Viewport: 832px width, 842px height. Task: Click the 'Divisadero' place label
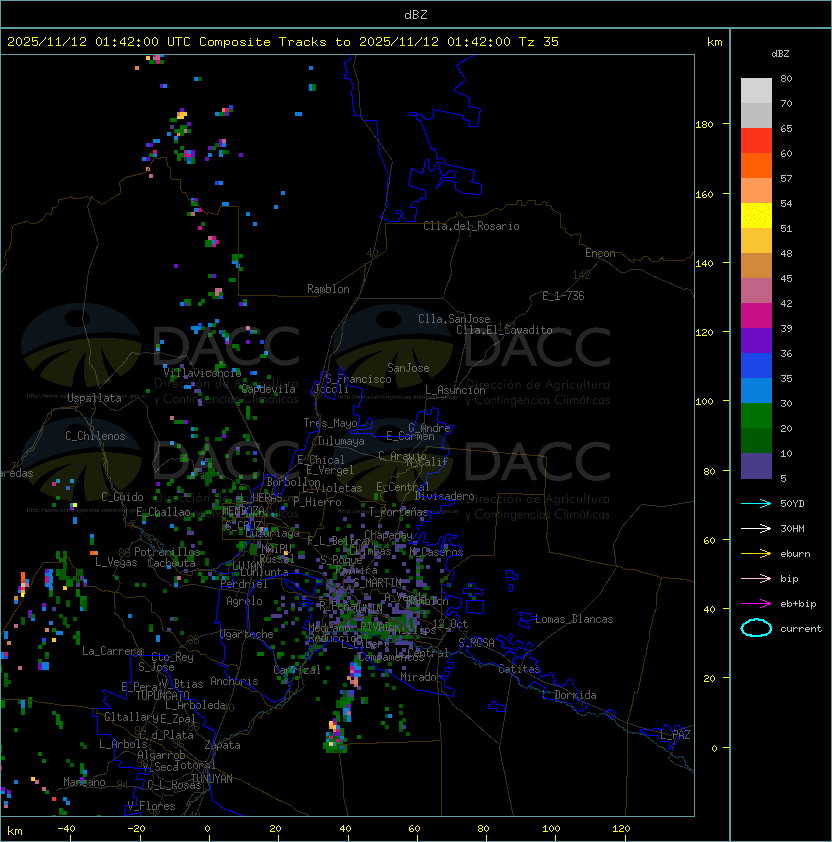444,496
